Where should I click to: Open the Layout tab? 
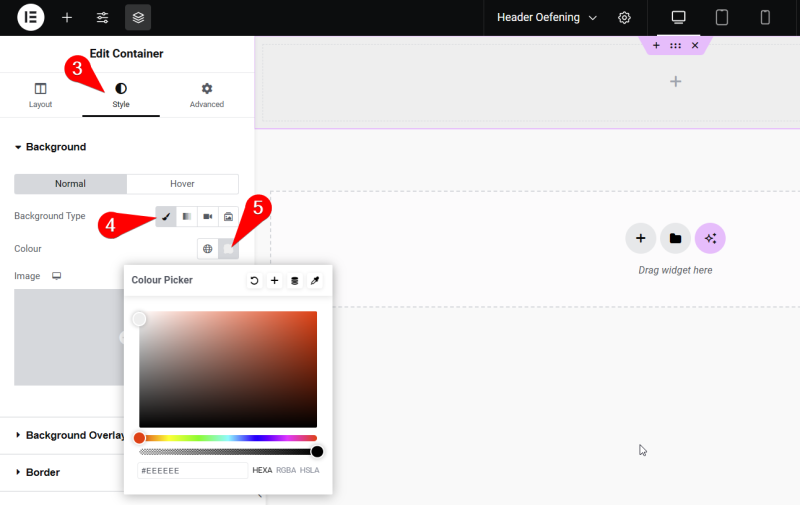(x=40, y=95)
